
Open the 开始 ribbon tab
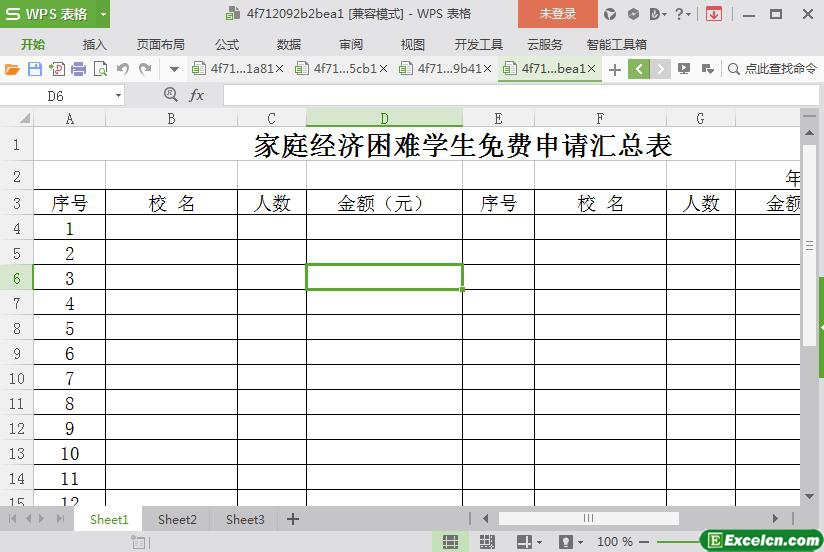[x=33, y=45]
